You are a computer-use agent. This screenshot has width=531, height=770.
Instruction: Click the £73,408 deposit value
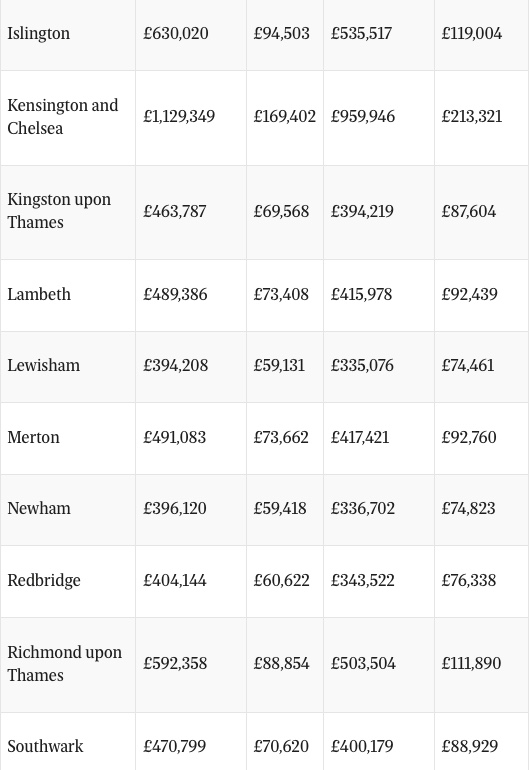pos(281,294)
